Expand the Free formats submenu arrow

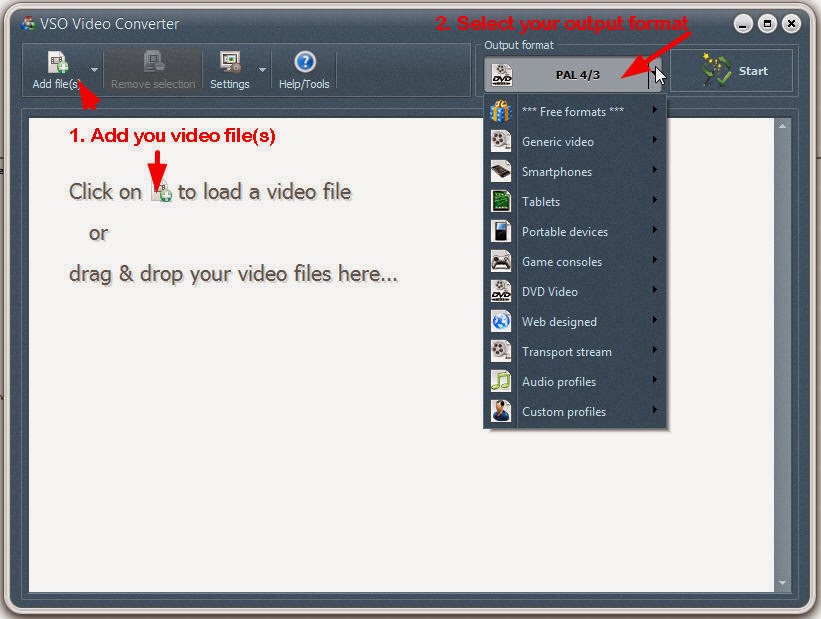click(654, 110)
